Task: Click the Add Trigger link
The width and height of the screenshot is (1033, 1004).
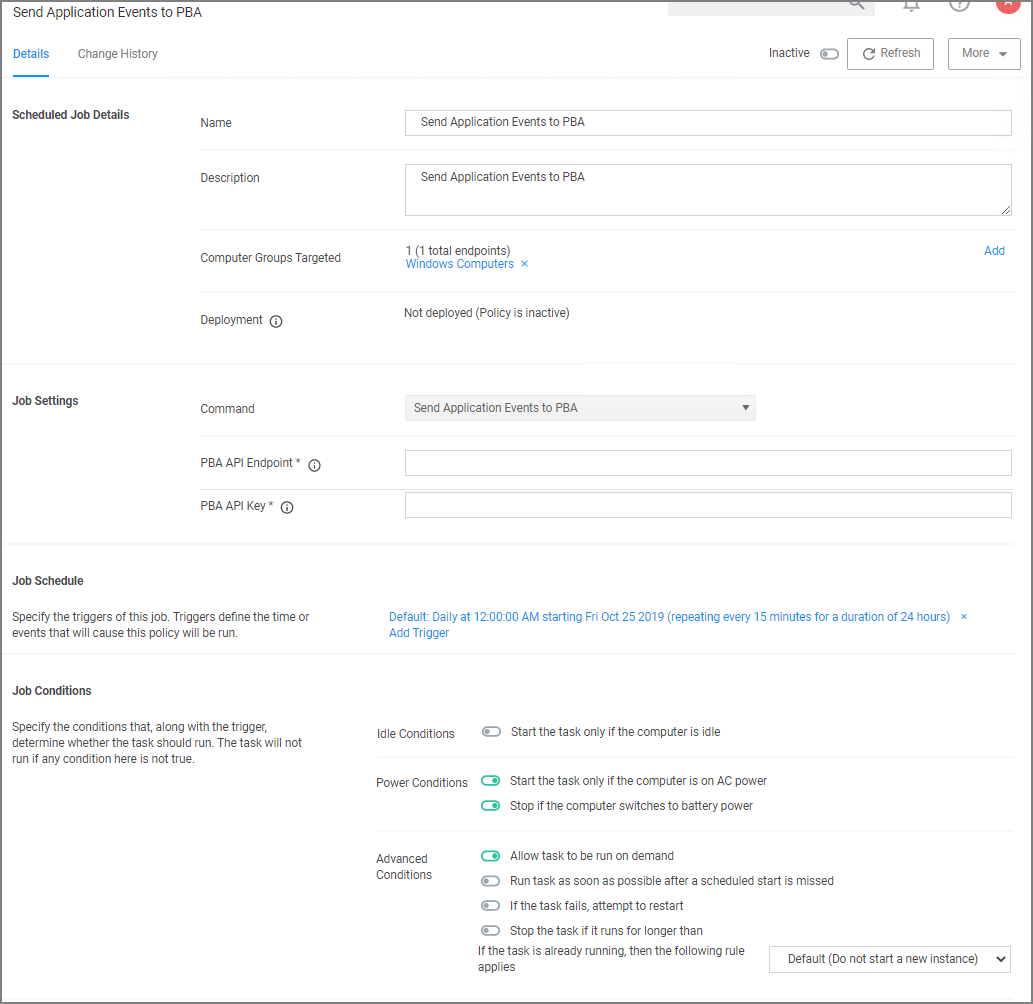Action: (419, 633)
